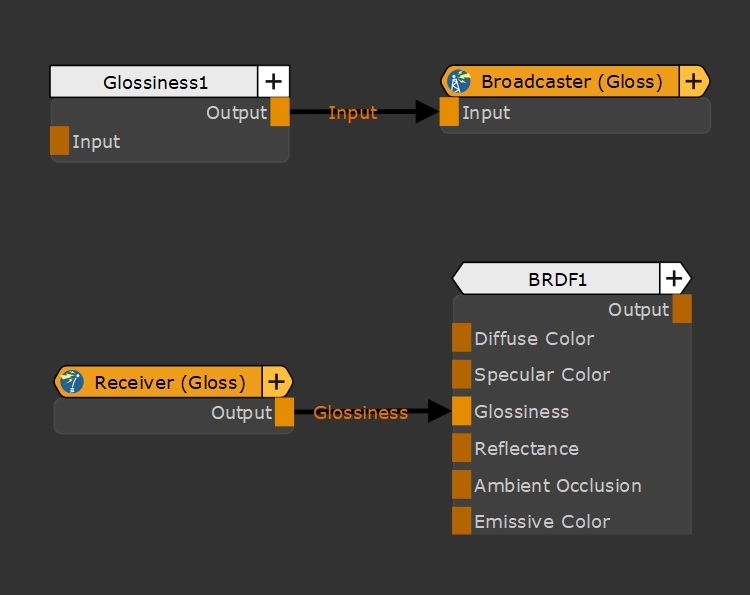Select the Glossiness1 node title bar
Viewport: 750px width, 595px height.
point(155,82)
